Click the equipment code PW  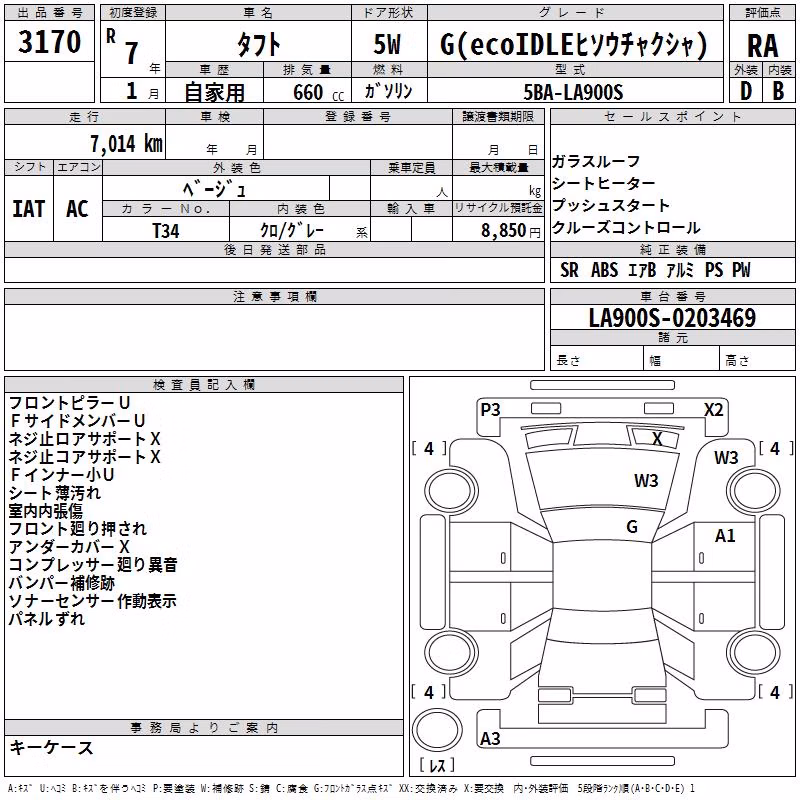[741, 270]
